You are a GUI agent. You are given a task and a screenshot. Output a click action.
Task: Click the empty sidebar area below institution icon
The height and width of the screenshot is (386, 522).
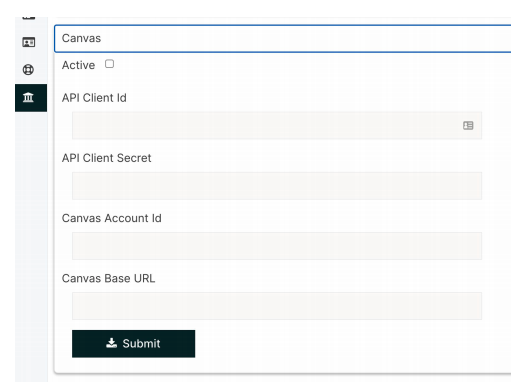[31, 247]
